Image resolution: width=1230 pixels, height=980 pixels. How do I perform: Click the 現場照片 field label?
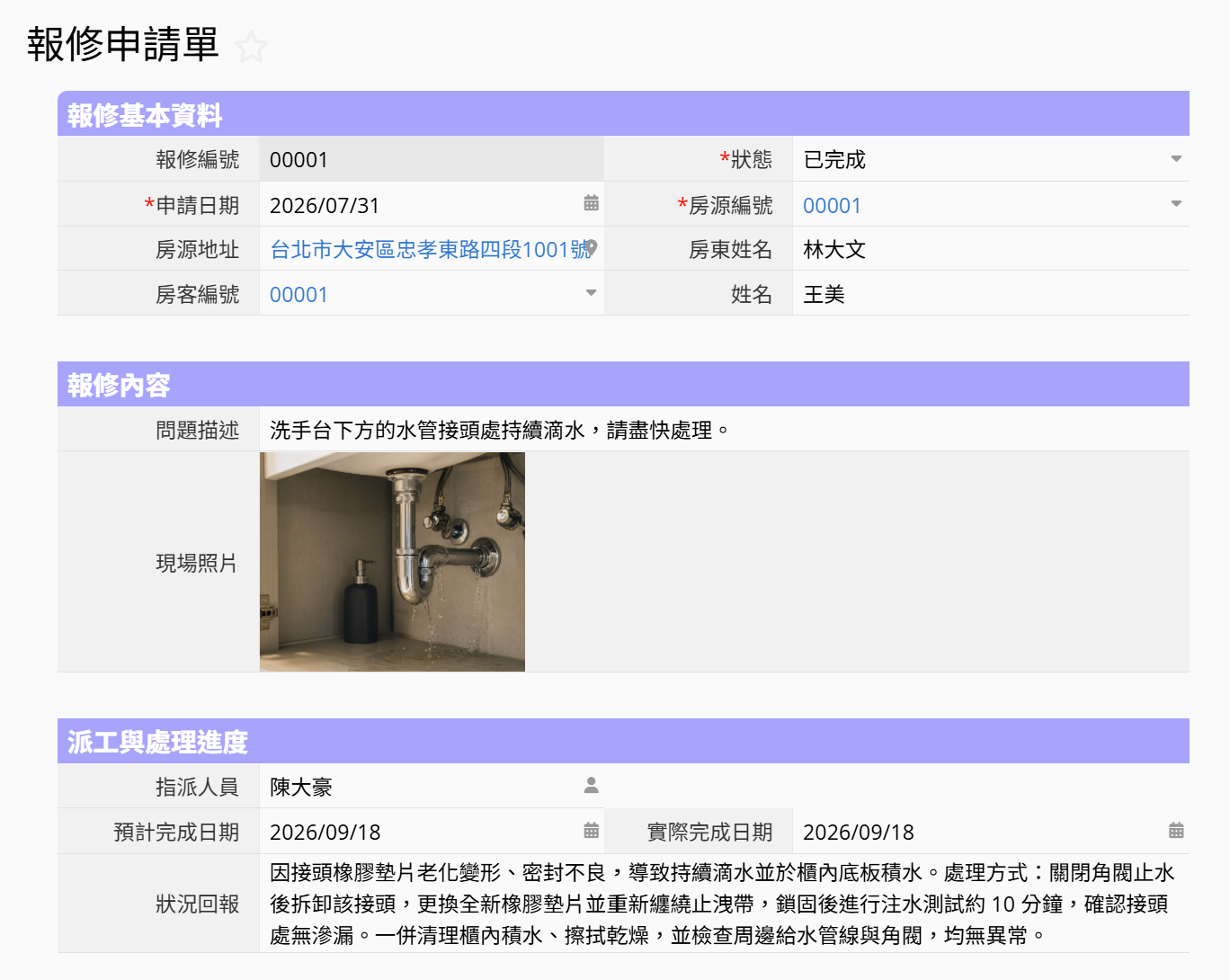tap(197, 563)
